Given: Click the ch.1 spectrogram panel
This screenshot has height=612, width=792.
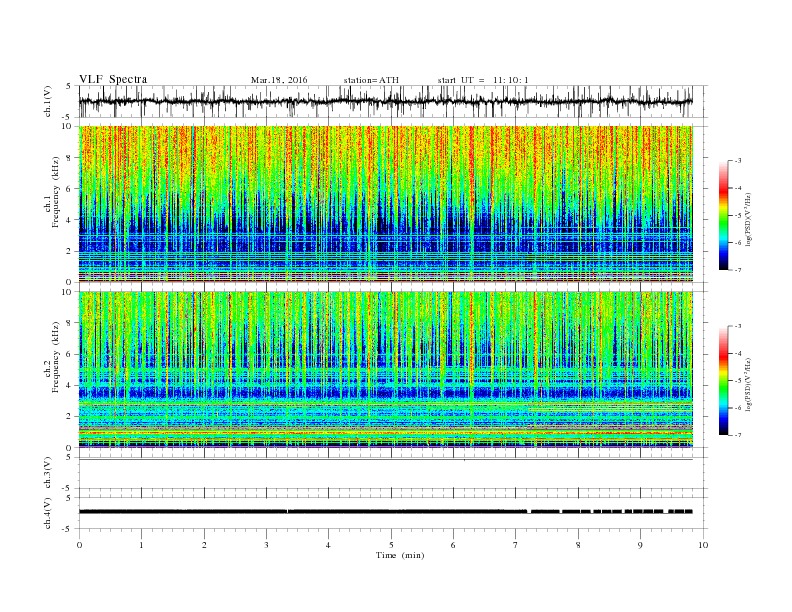Looking at the screenshot, I should [x=385, y=204].
